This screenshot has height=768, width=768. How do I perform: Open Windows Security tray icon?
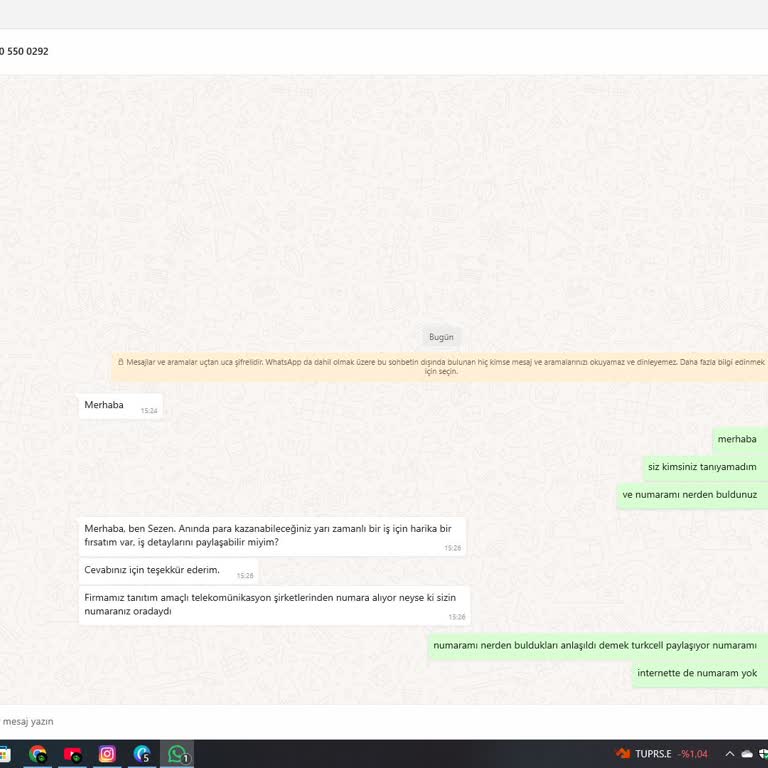click(764, 754)
